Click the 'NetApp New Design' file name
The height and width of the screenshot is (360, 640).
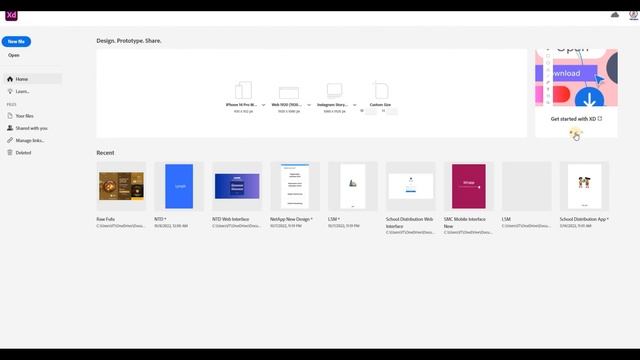coord(290,219)
